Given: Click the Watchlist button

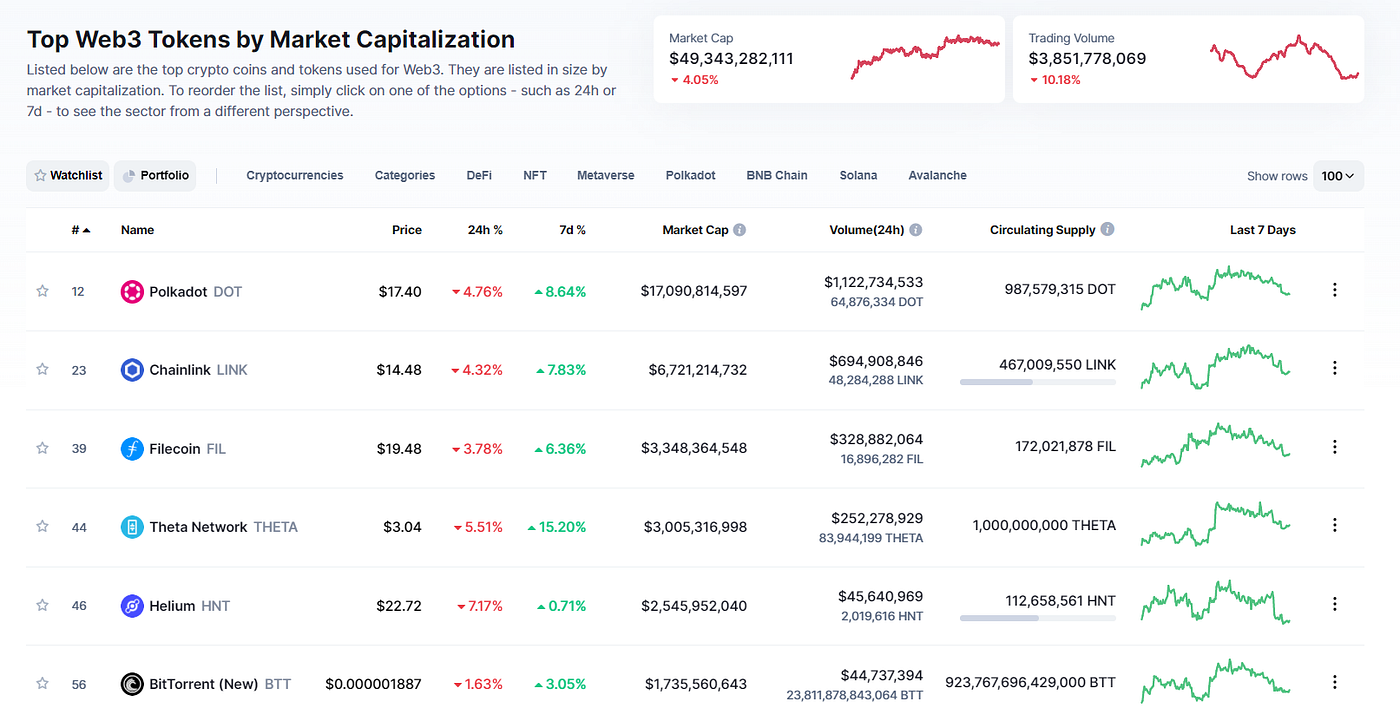Looking at the screenshot, I should pos(68,176).
